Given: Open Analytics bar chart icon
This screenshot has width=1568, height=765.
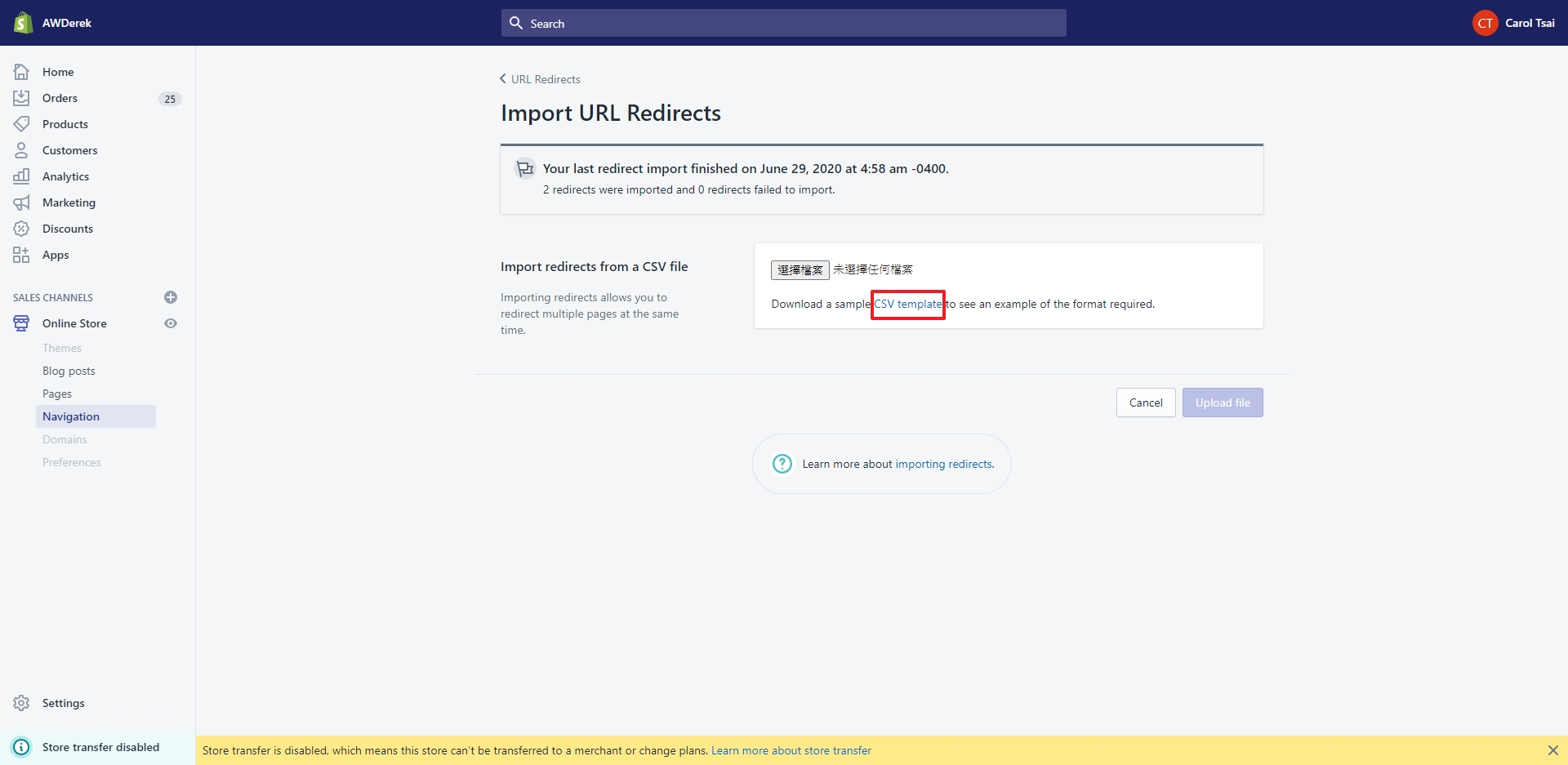Looking at the screenshot, I should (x=21, y=176).
